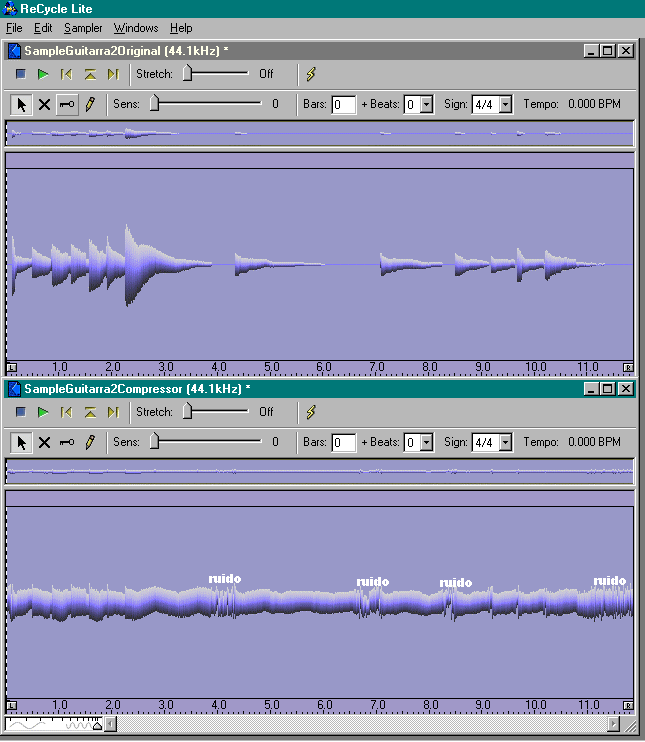Go to left locator in SampleGuitarra2Original window
This screenshot has height=742, width=645.
point(66,74)
